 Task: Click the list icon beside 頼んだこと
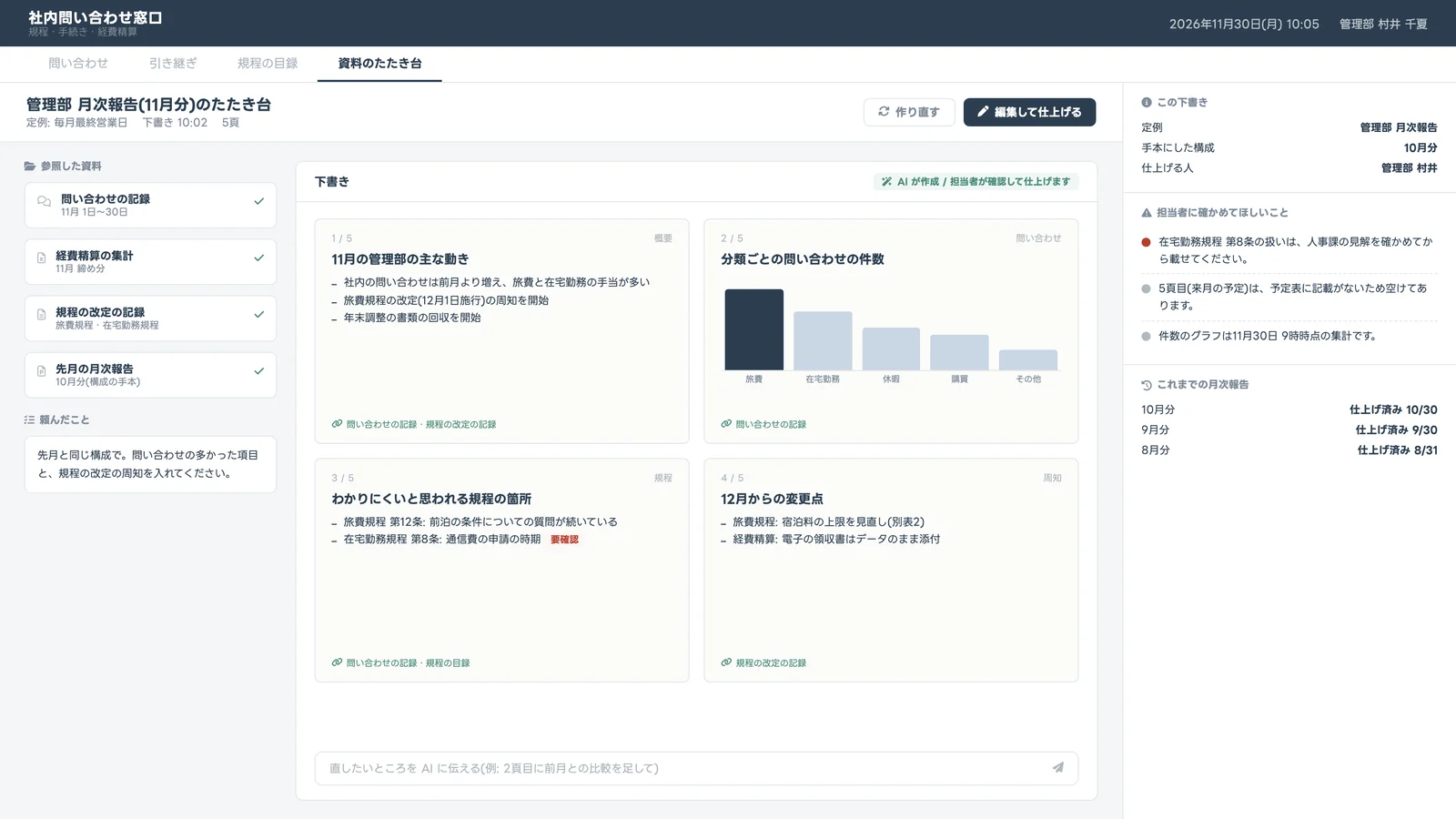tap(29, 420)
